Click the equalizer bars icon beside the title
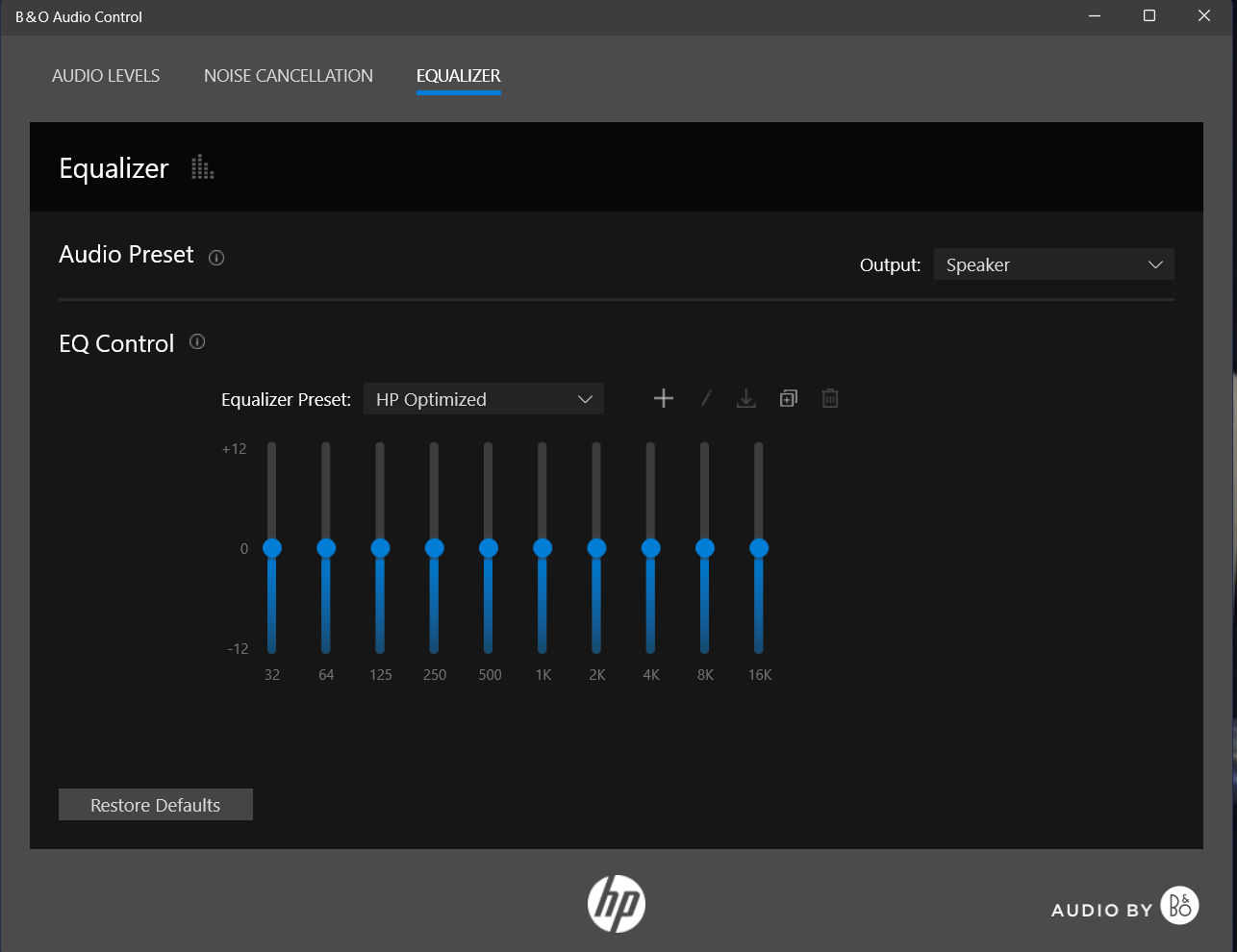 [x=202, y=167]
